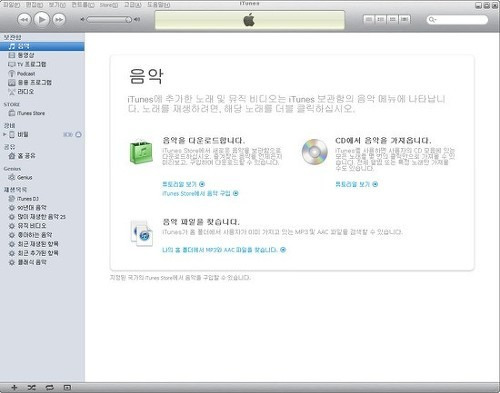The image size is (500, 393).
Task: Click the CD disc icon
Action: (x=315, y=152)
